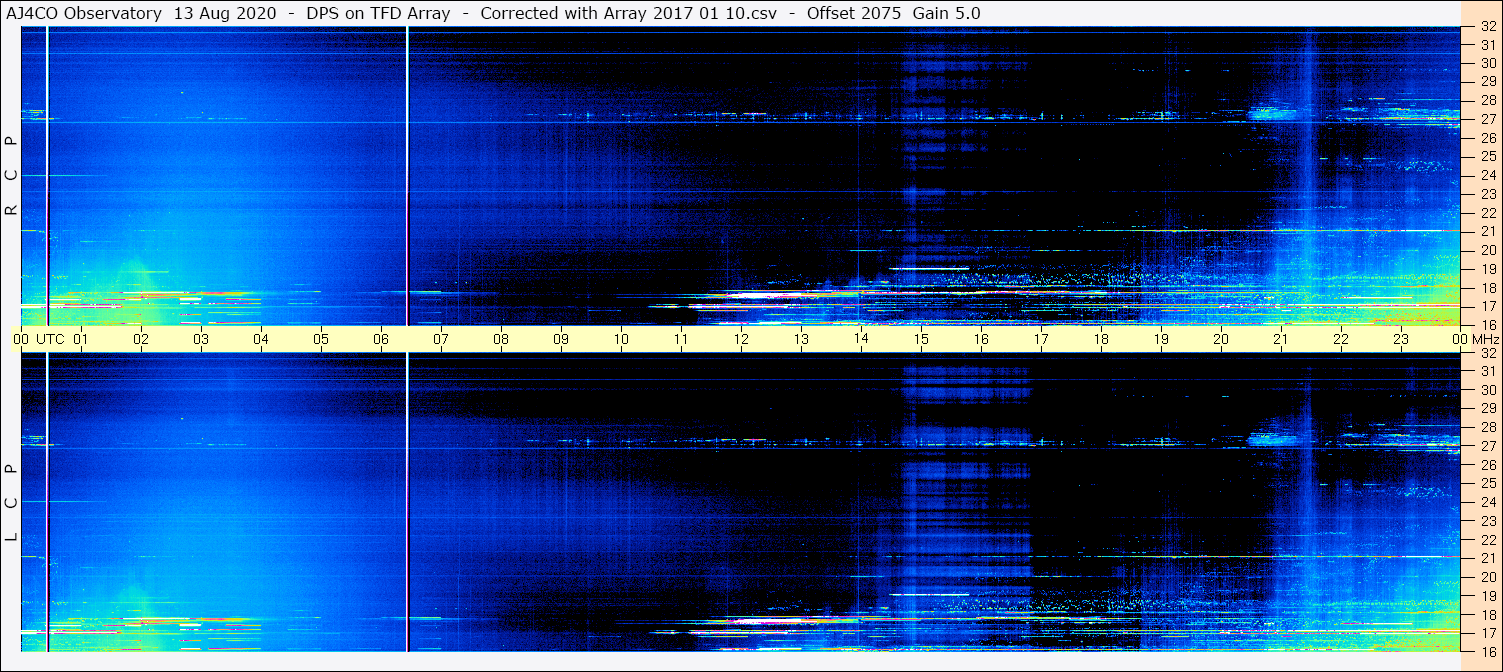The height and width of the screenshot is (672, 1503).
Task: Click the 16 MHz label on the LCP scale
Action: tap(1487, 650)
